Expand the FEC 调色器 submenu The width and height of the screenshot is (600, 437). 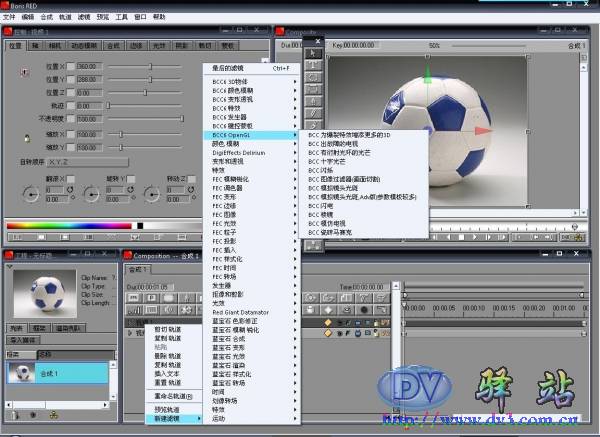tap(252, 188)
